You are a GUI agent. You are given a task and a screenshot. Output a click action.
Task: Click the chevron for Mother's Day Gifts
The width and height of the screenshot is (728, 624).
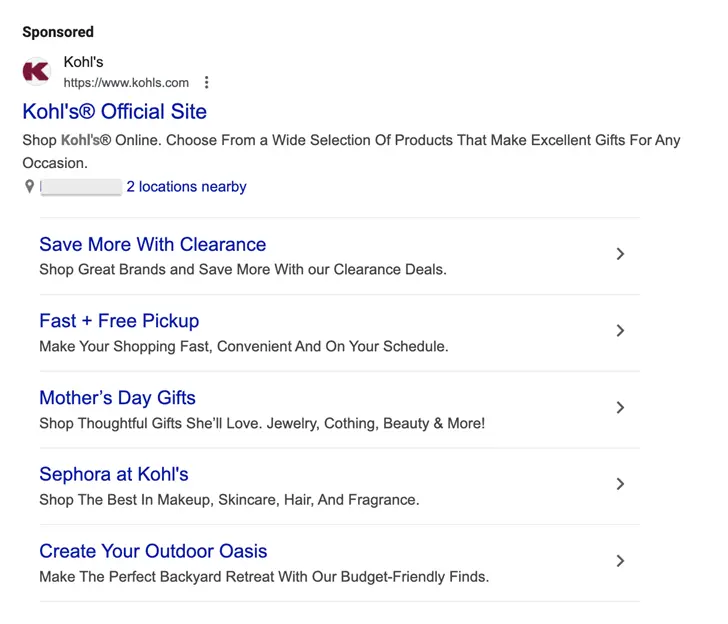[620, 408]
